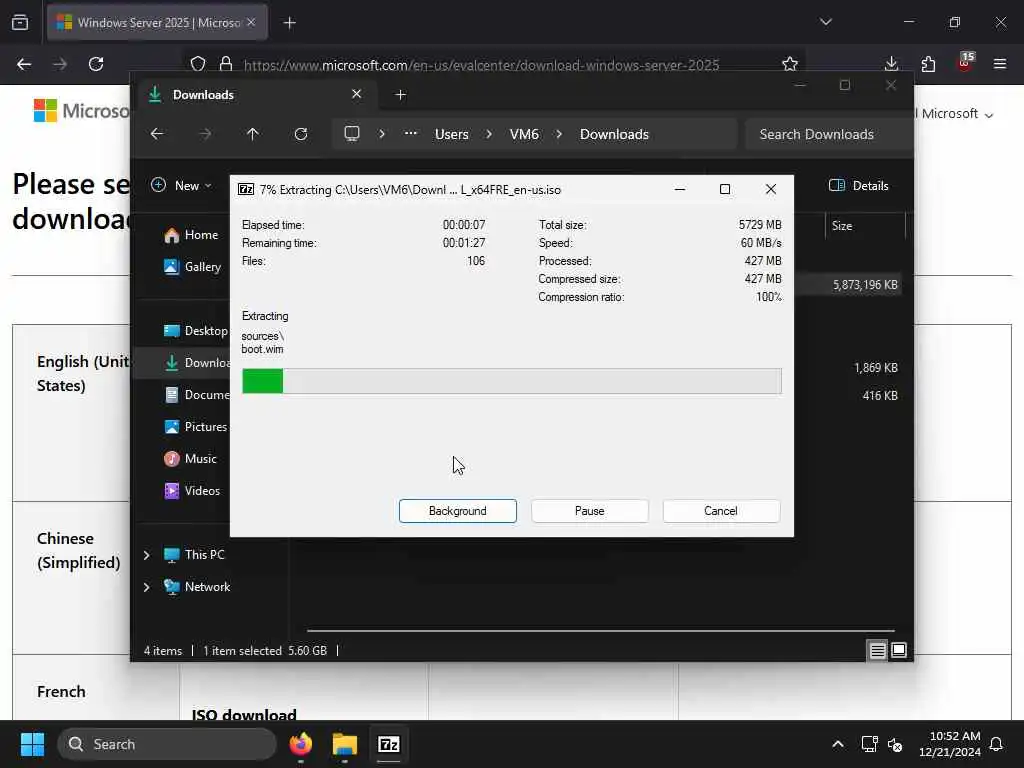The height and width of the screenshot is (768, 1024).
Task: Toggle the Details pane in File Explorer
Action: (858, 185)
